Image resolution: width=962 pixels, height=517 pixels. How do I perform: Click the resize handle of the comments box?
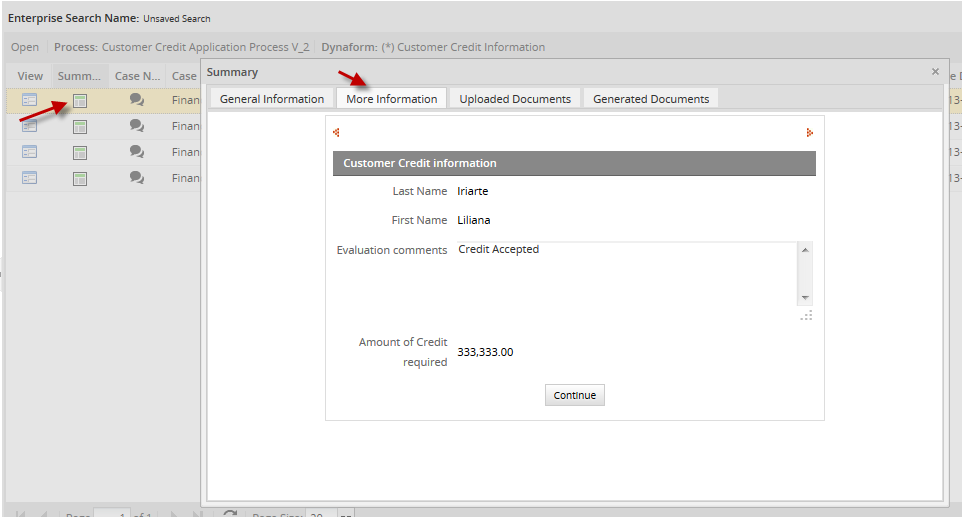pyautogui.click(x=807, y=315)
